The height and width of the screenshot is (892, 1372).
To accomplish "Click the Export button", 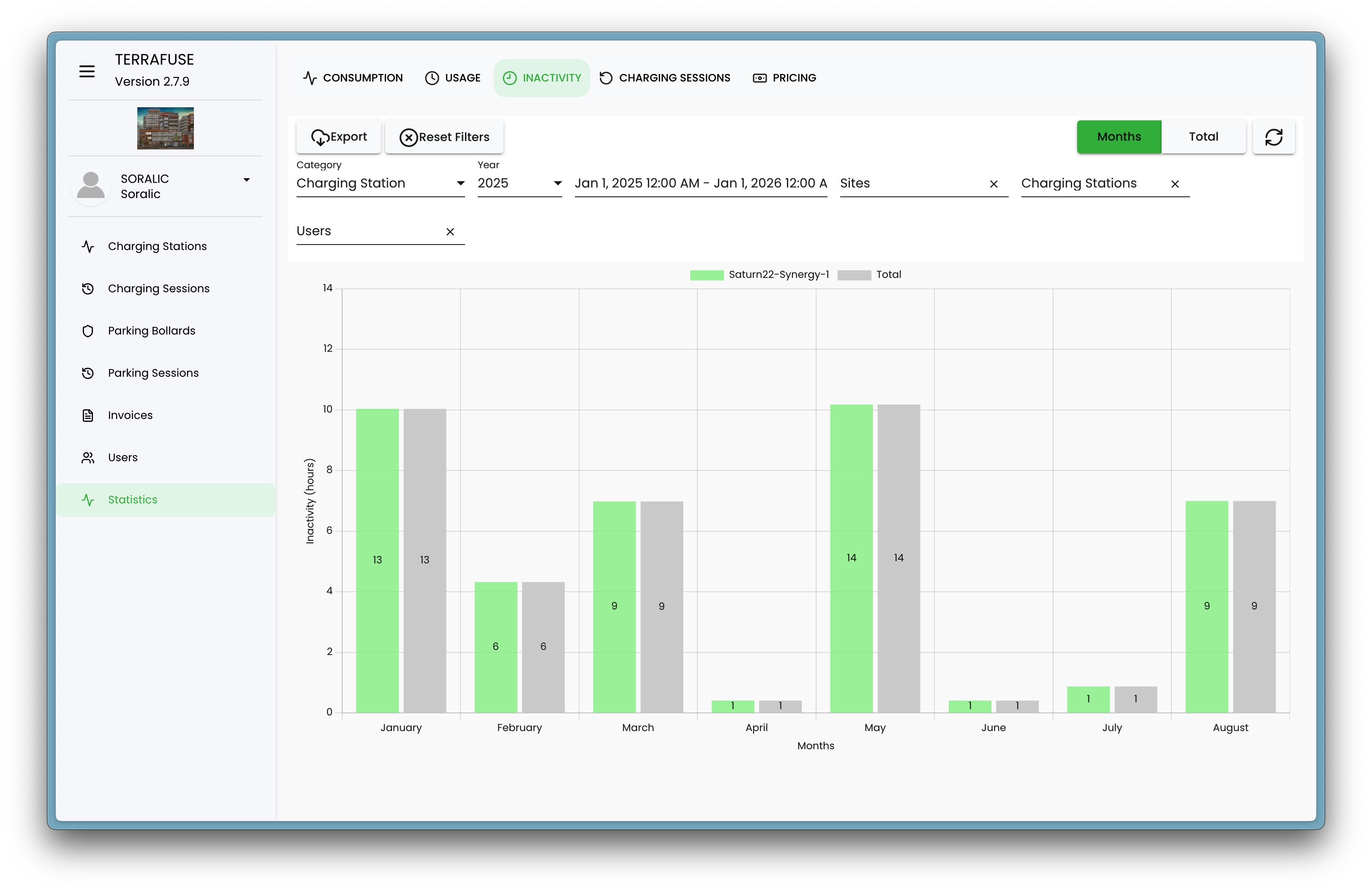I will (x=338, y=137).
